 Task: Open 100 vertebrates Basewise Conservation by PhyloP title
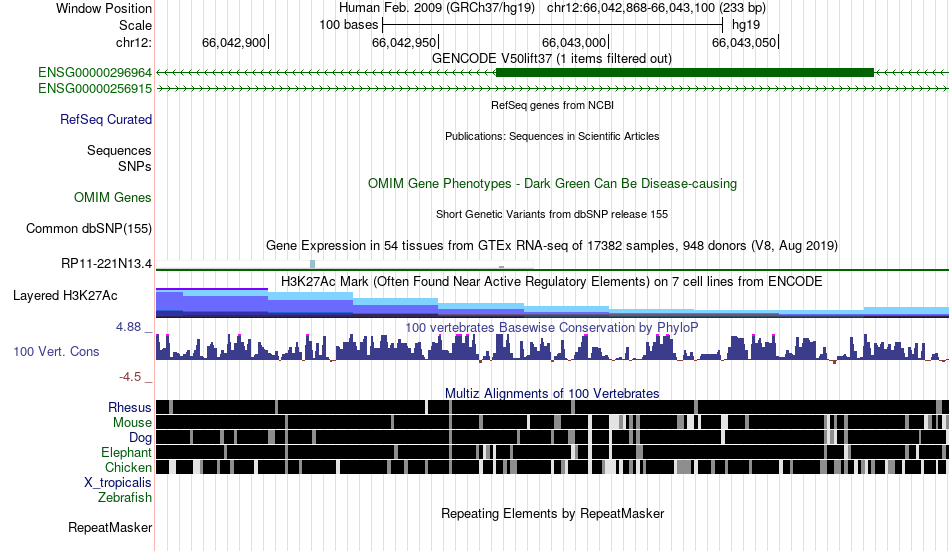pos(552,328)
